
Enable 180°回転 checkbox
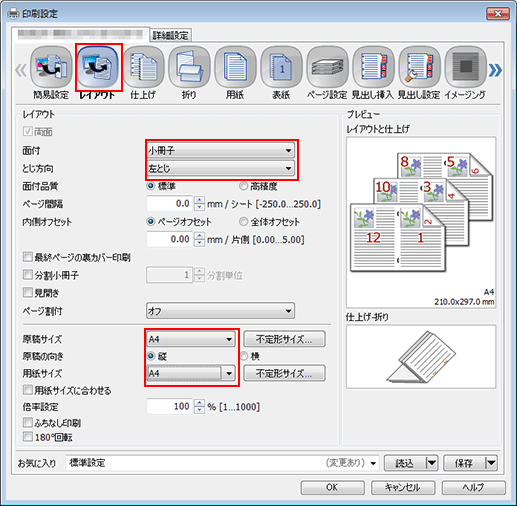tap(27, 437)
